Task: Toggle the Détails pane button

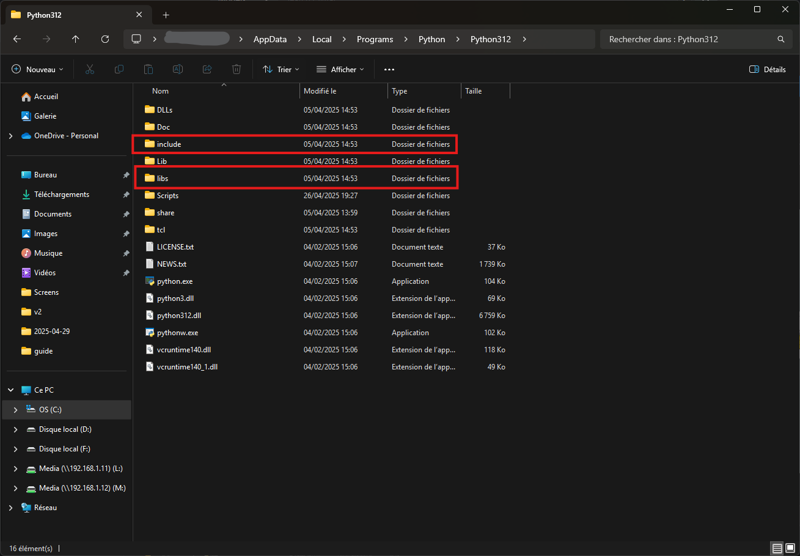Action: (x=767, y=69)
